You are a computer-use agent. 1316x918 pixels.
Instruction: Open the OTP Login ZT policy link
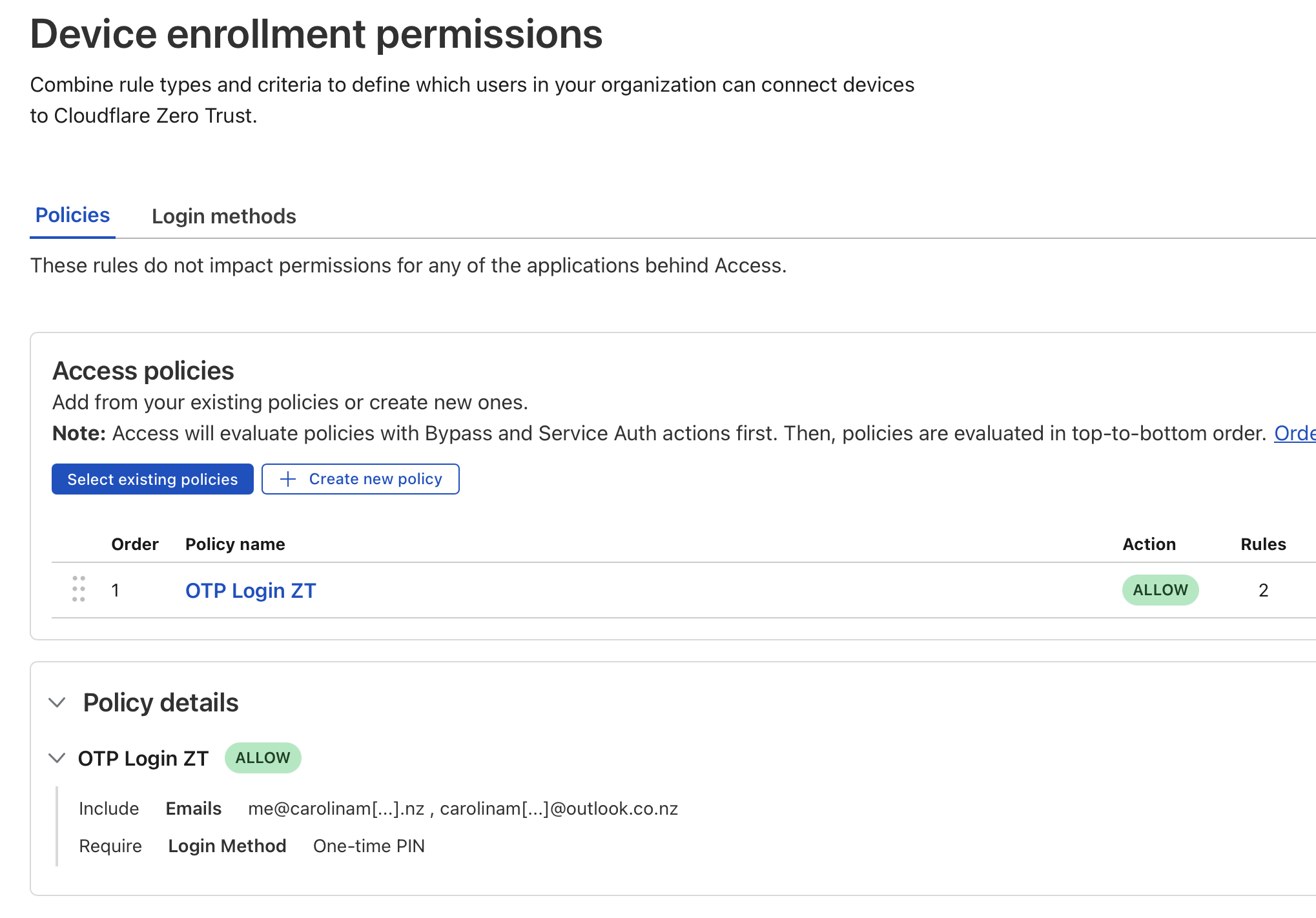click(251, 591)
